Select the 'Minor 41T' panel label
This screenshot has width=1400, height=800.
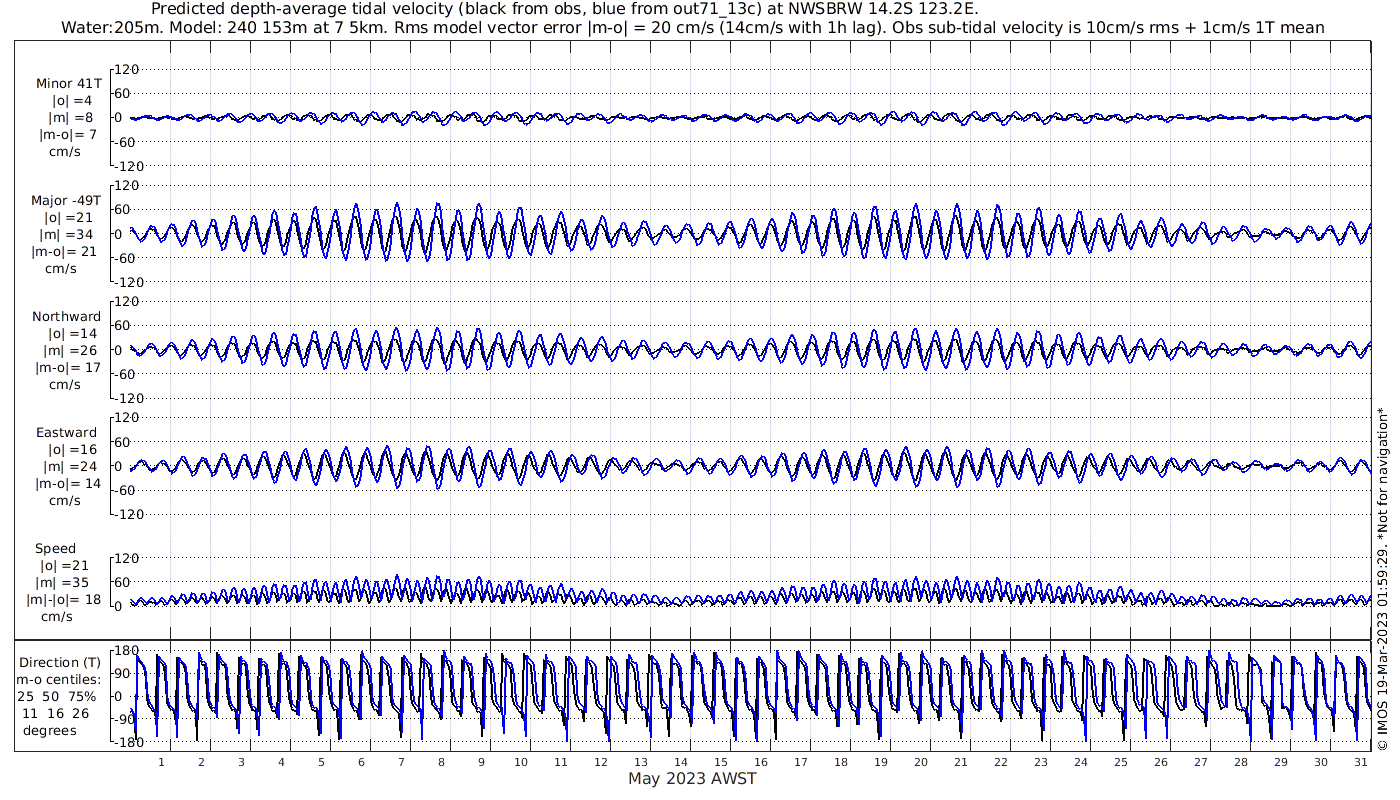point(68,84)
